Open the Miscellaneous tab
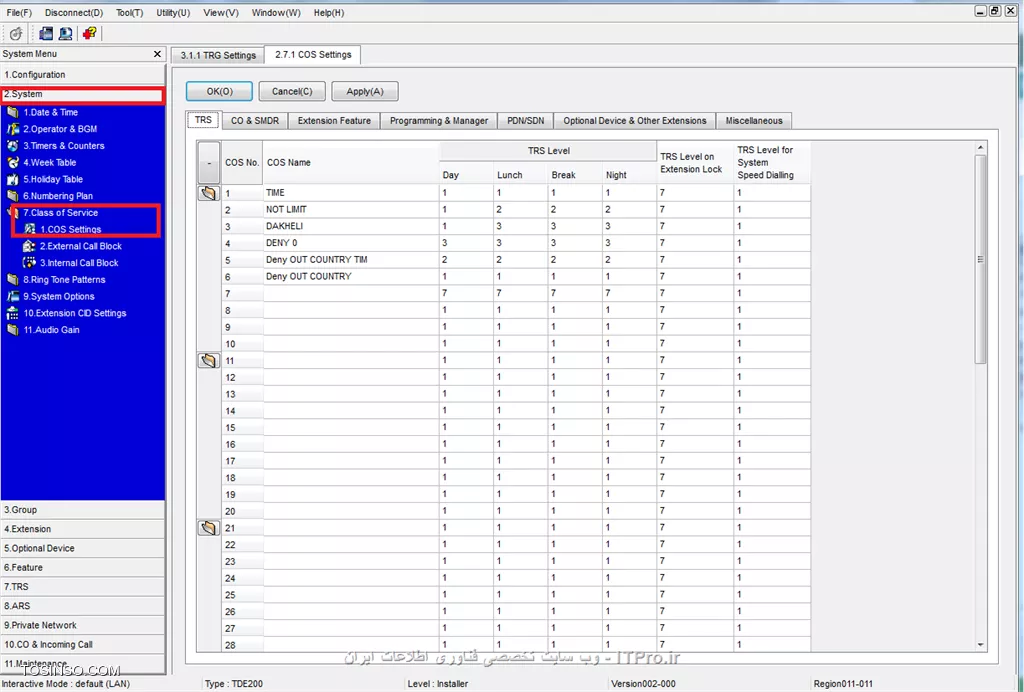1024x692 pixels. pyautogui.click(x=754, y=121)
